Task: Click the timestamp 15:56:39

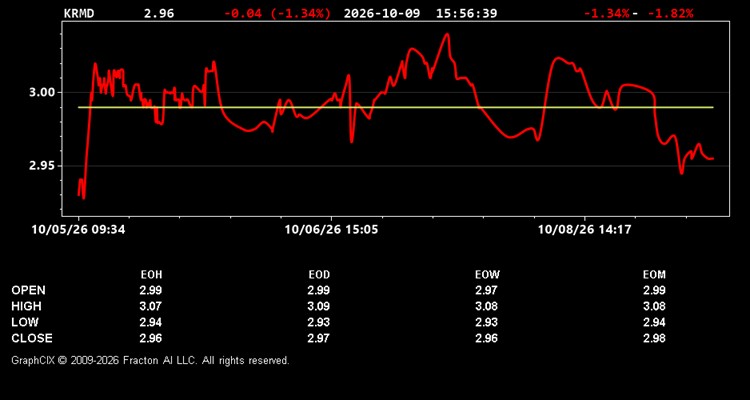Action: [x=466, y=13]
